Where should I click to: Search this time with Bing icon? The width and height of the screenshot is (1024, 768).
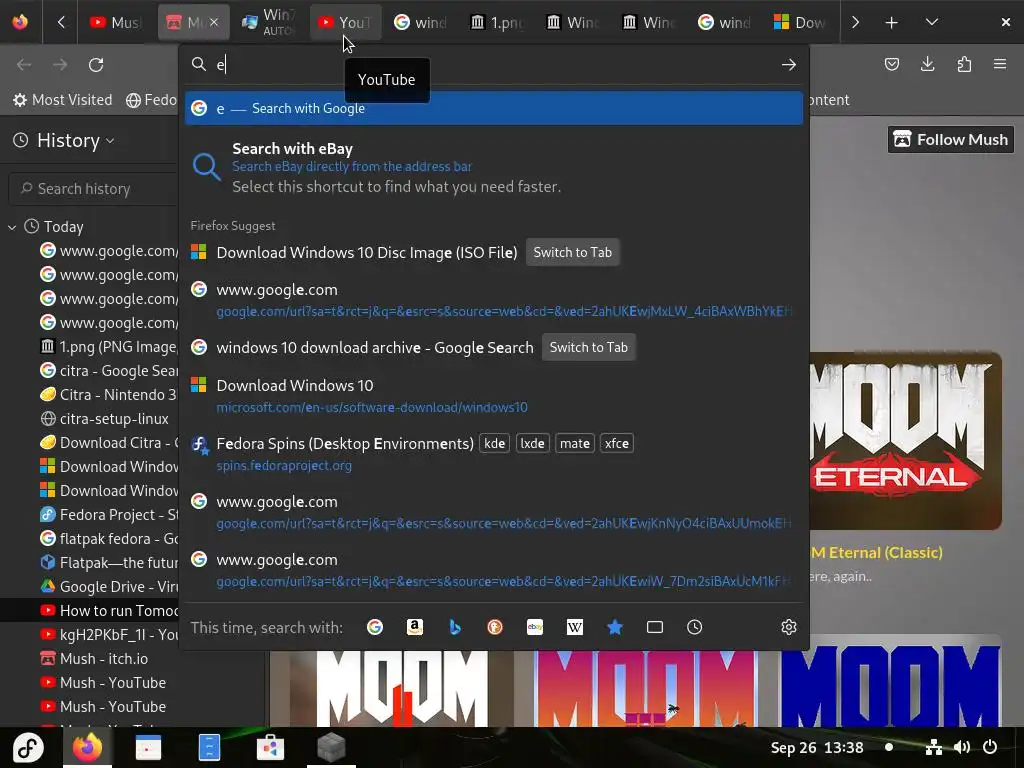[x=455, y=628]
